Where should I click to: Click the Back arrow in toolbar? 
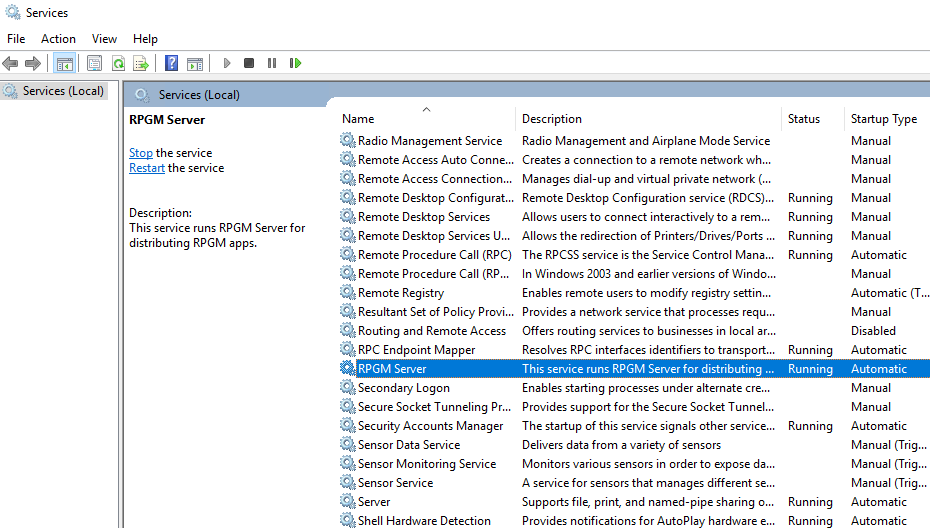point(11,63)
